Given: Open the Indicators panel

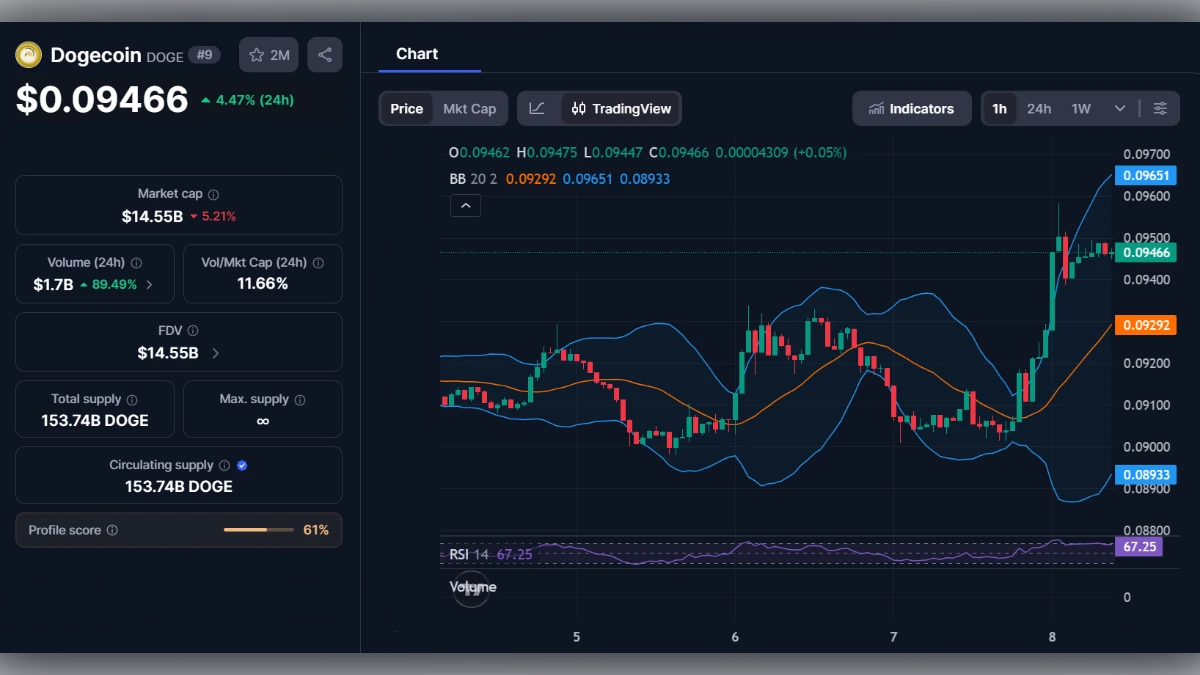Looking at the screenshot, I should [x=911, y=108].
